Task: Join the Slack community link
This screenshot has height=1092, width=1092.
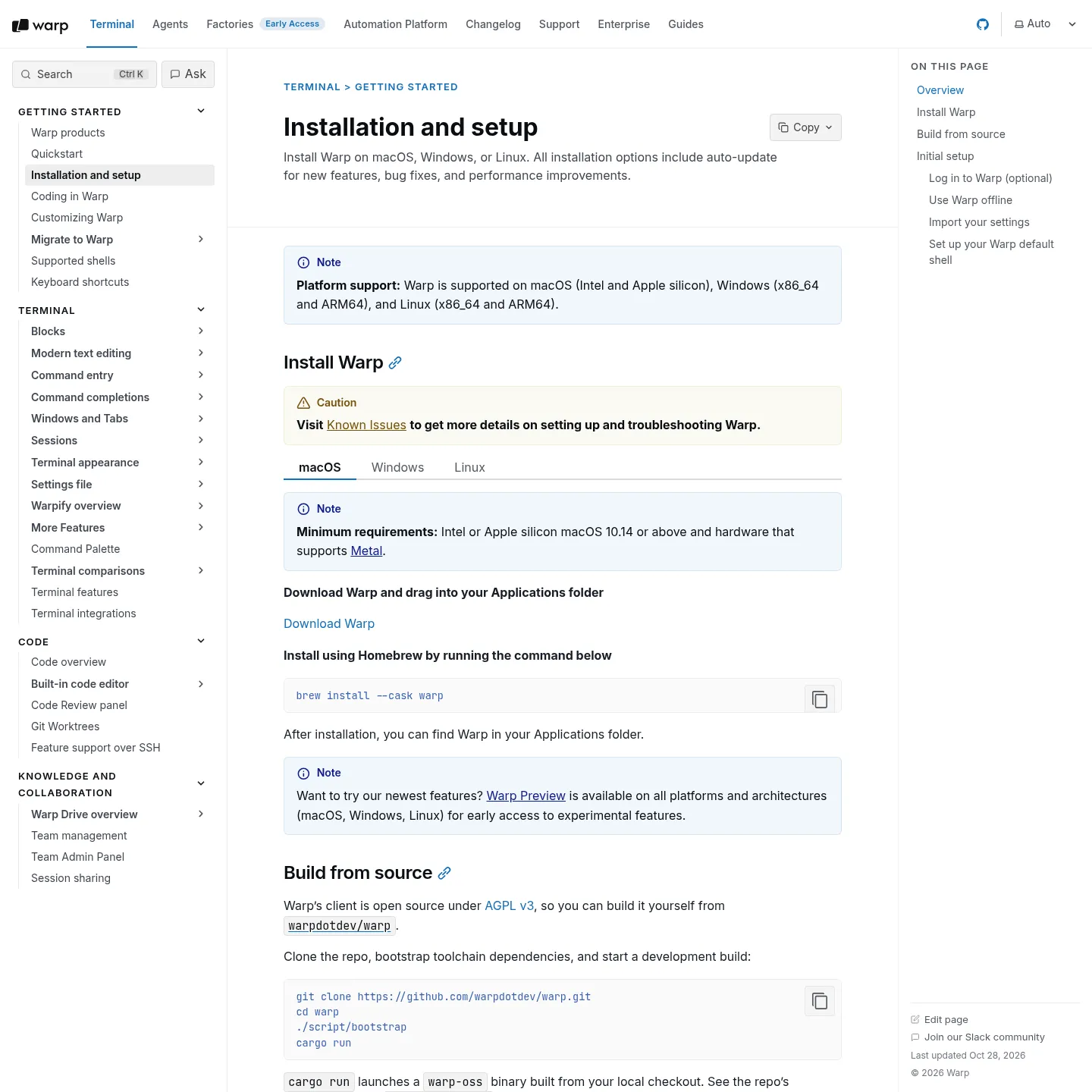Action: click(x=977, y=1037)
